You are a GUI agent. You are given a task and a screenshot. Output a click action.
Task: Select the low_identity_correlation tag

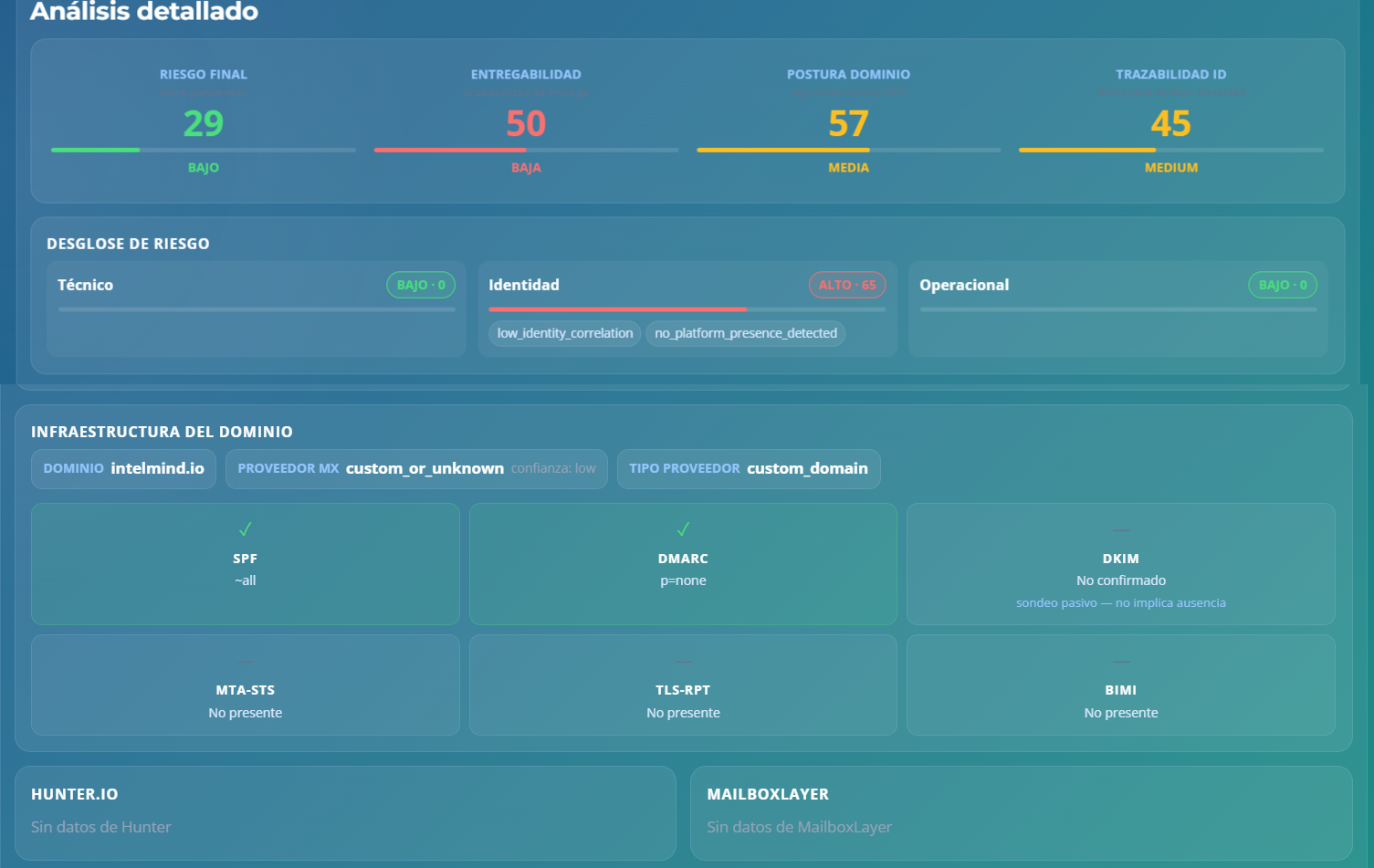tap(563, 333)
